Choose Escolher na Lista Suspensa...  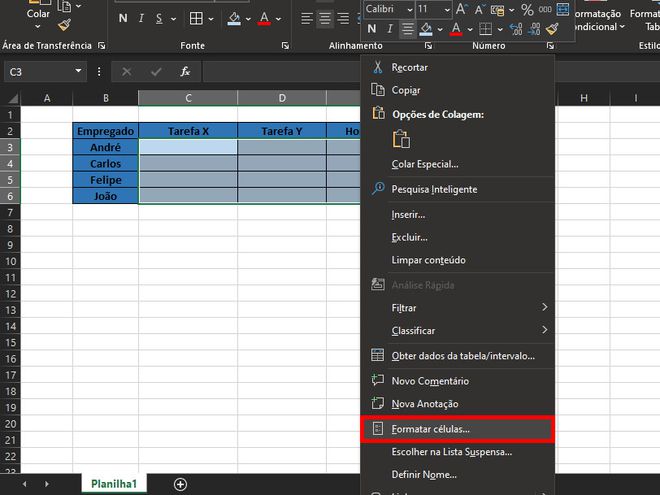(x=458, y=452)
